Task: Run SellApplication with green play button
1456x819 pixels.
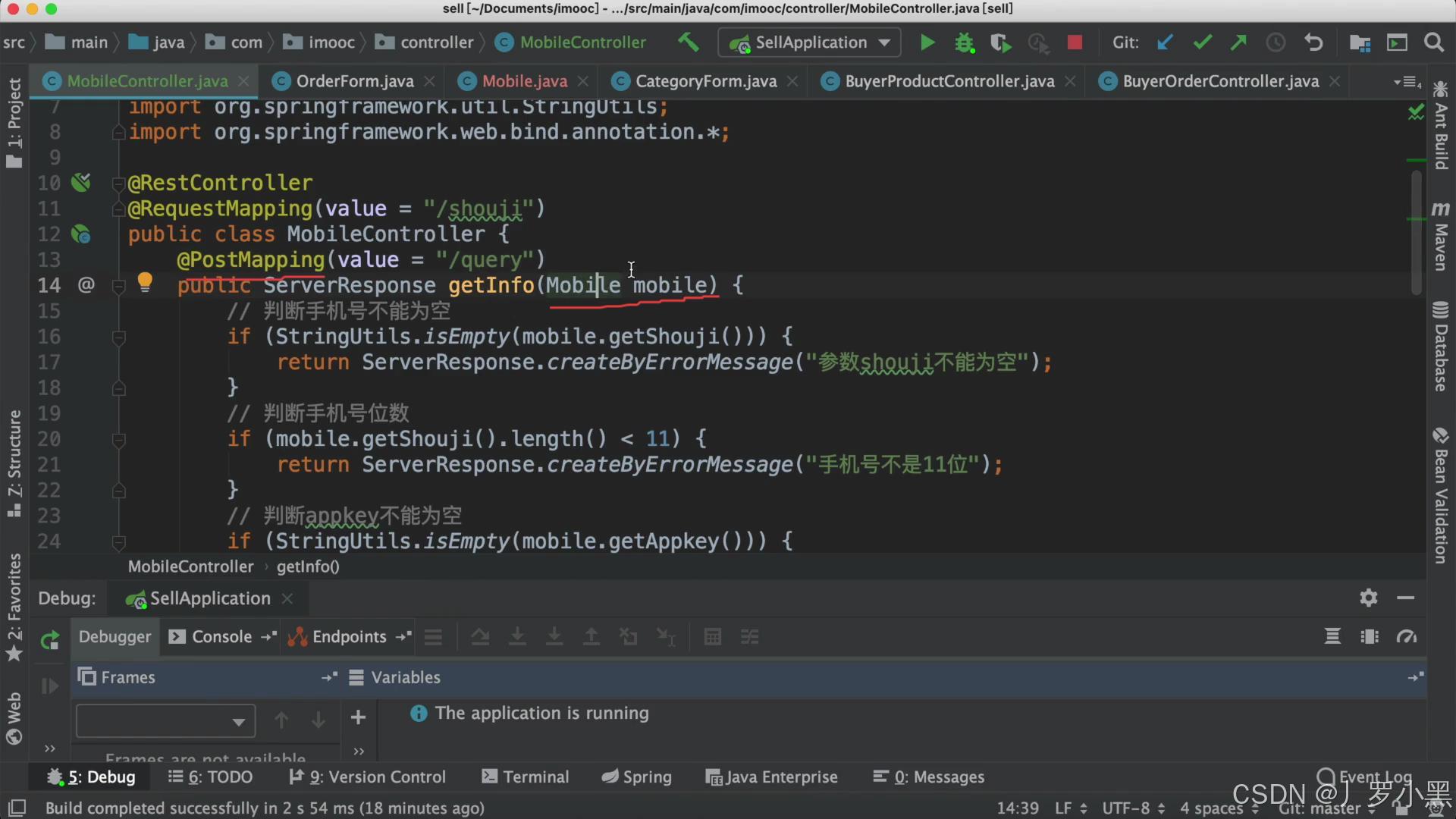Action: point(927,42)
